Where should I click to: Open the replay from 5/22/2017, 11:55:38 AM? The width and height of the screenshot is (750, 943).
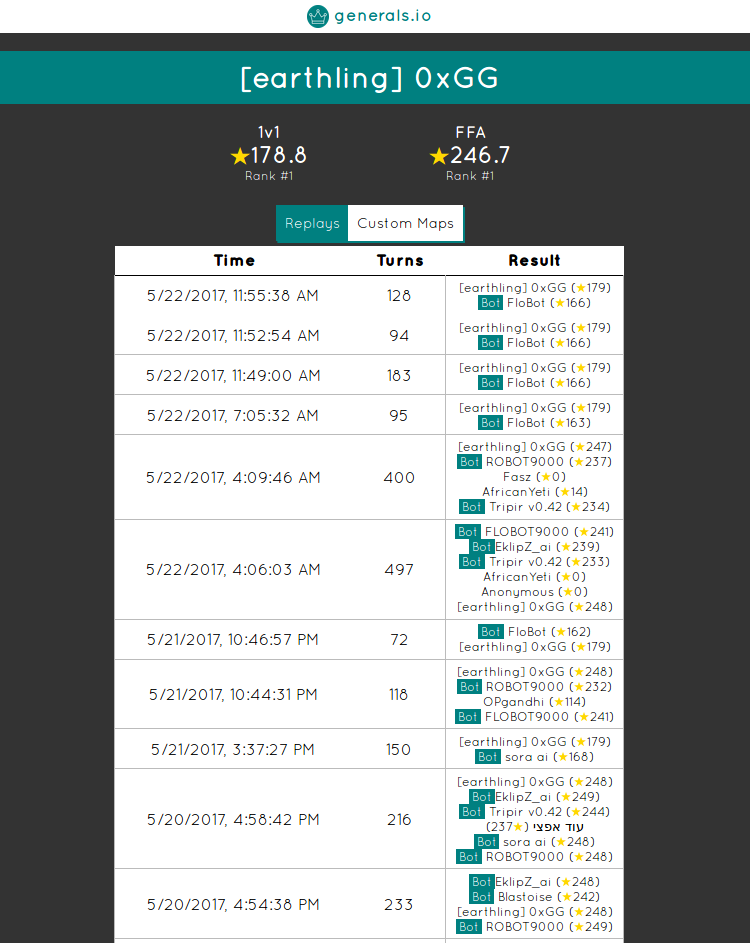coord(232,296)
